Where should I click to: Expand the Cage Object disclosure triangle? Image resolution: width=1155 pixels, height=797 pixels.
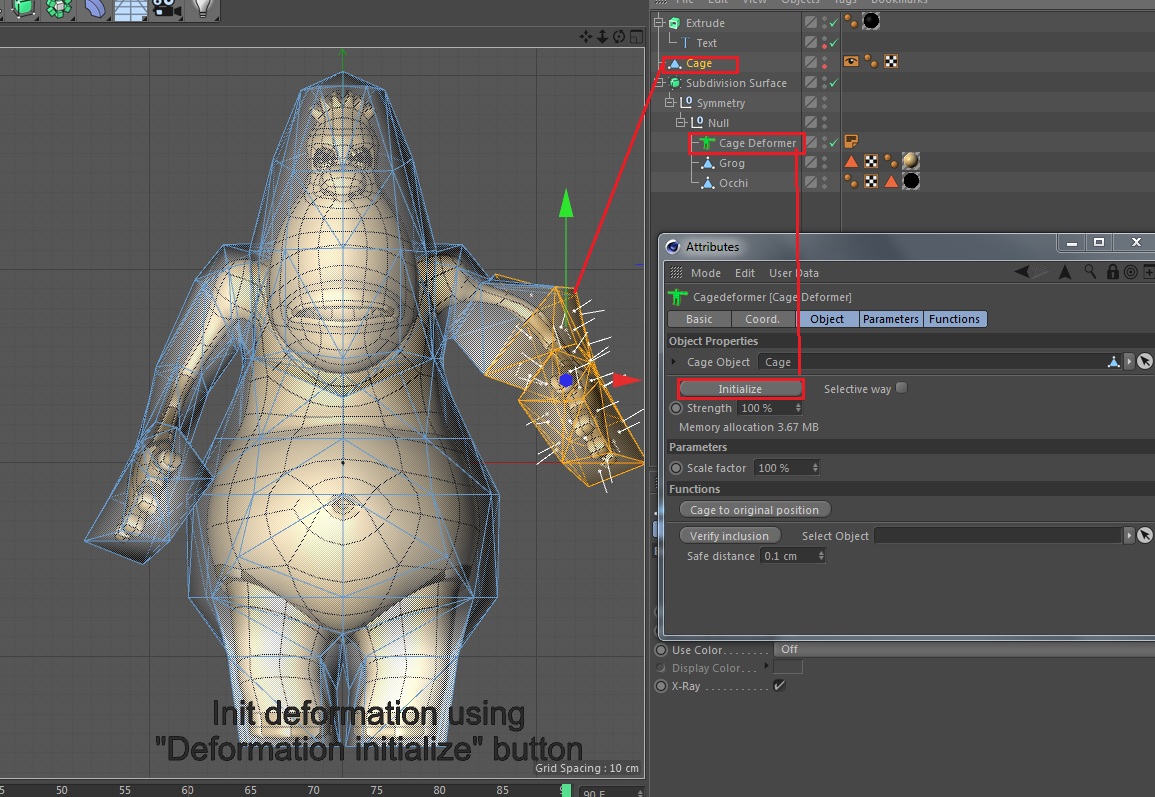tap(673, 362)
